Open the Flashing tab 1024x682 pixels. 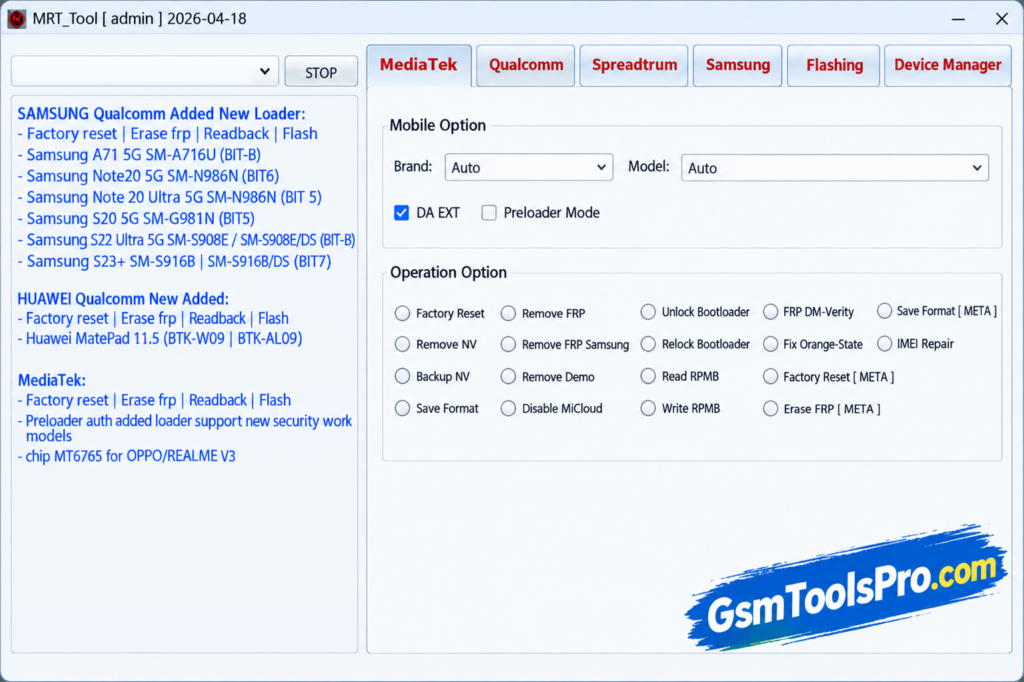(834, 65)
